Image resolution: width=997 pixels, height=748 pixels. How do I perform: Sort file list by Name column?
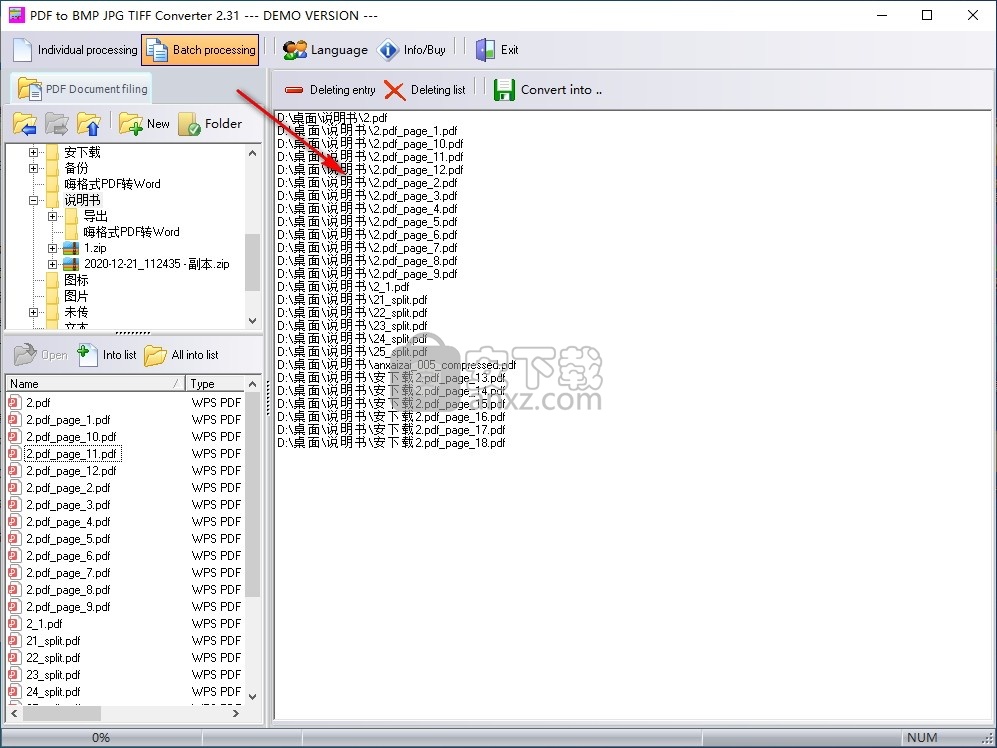95,384
